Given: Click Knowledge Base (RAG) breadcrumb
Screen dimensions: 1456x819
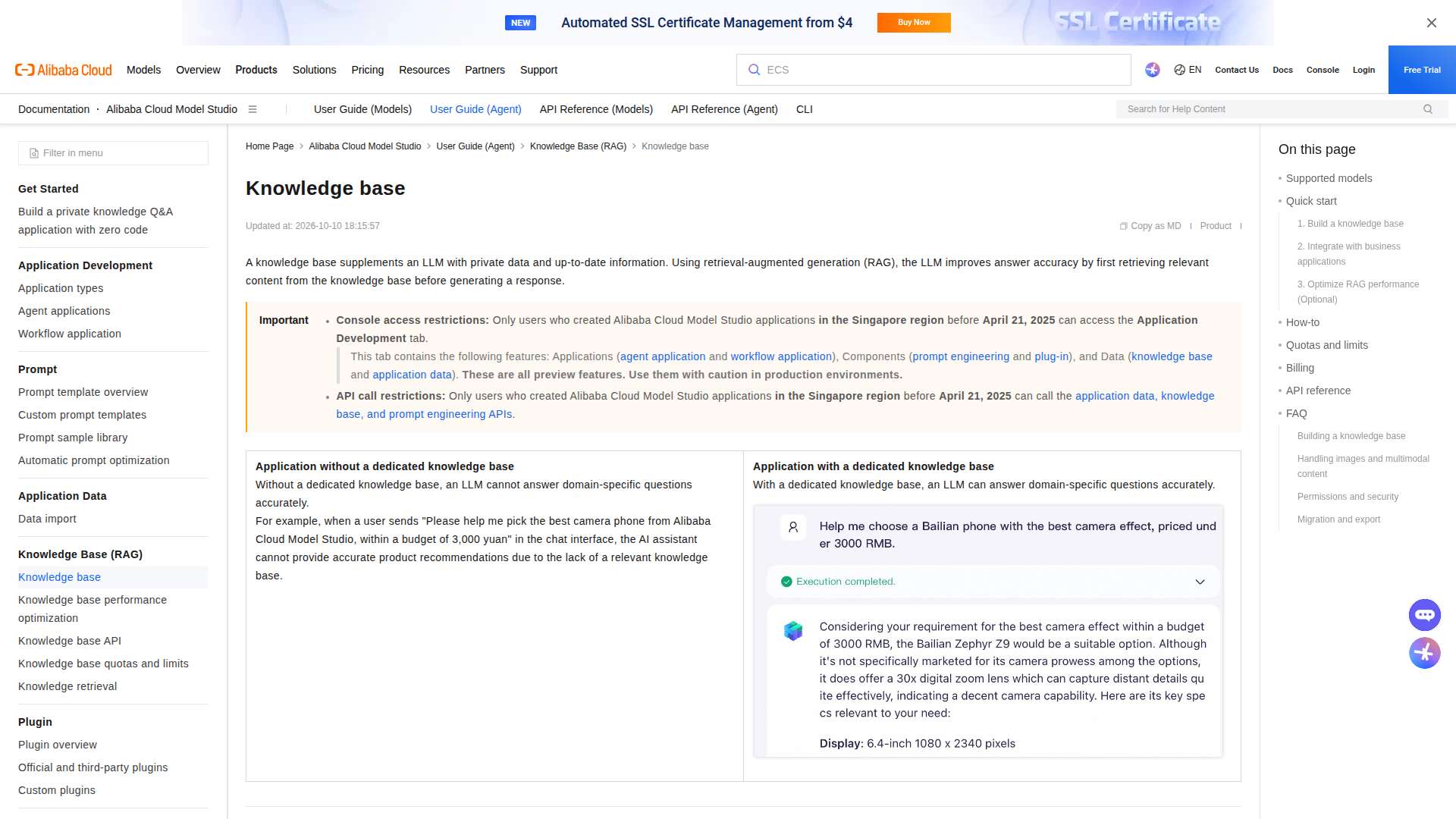Looking at the screenshot, I should [578, 146].
